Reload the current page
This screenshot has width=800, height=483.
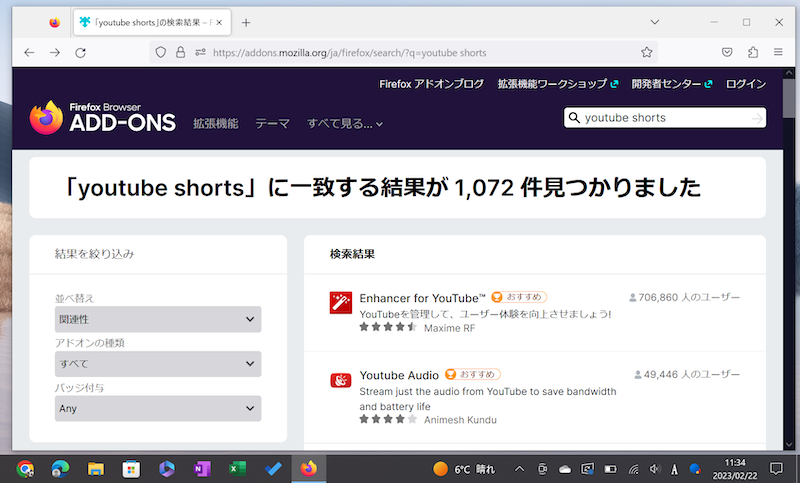coord(81,52)
